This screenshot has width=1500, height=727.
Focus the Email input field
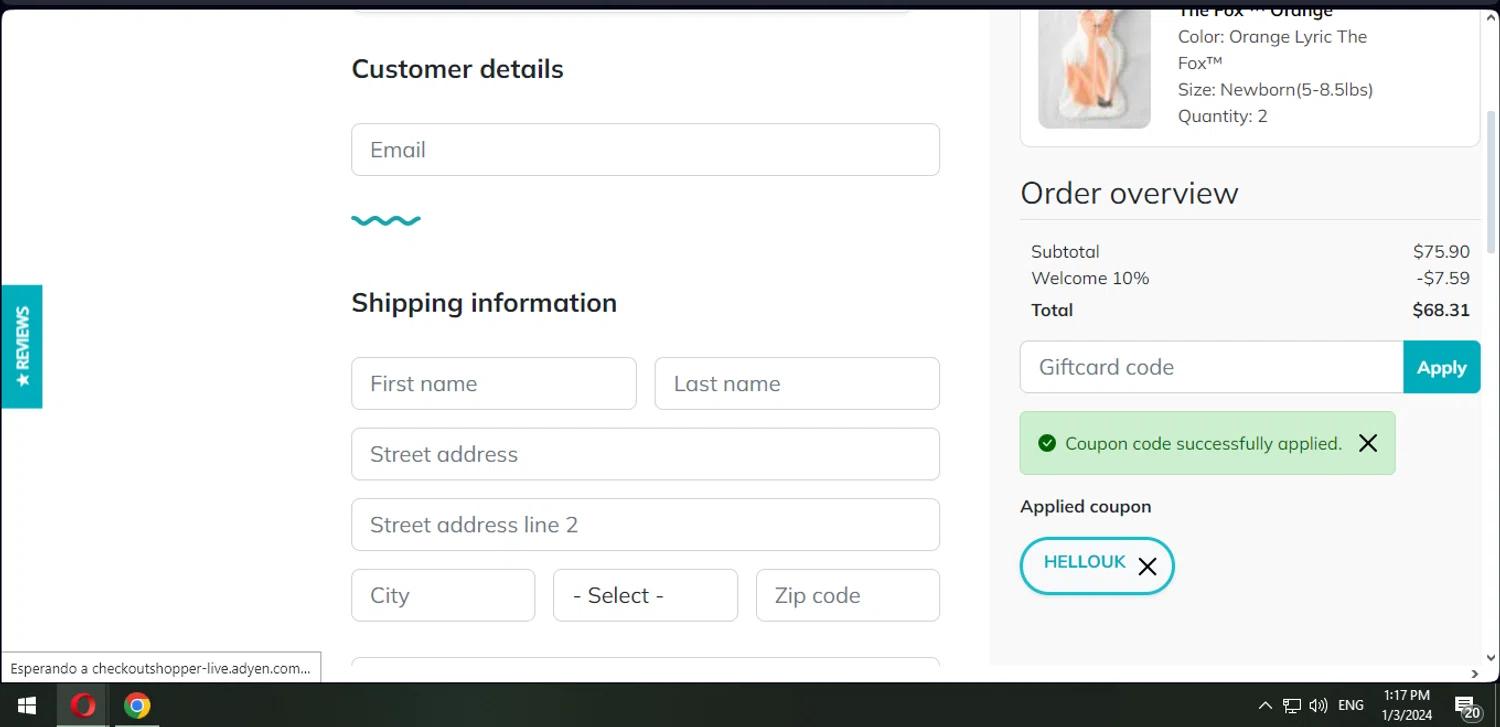coord(645,150)
